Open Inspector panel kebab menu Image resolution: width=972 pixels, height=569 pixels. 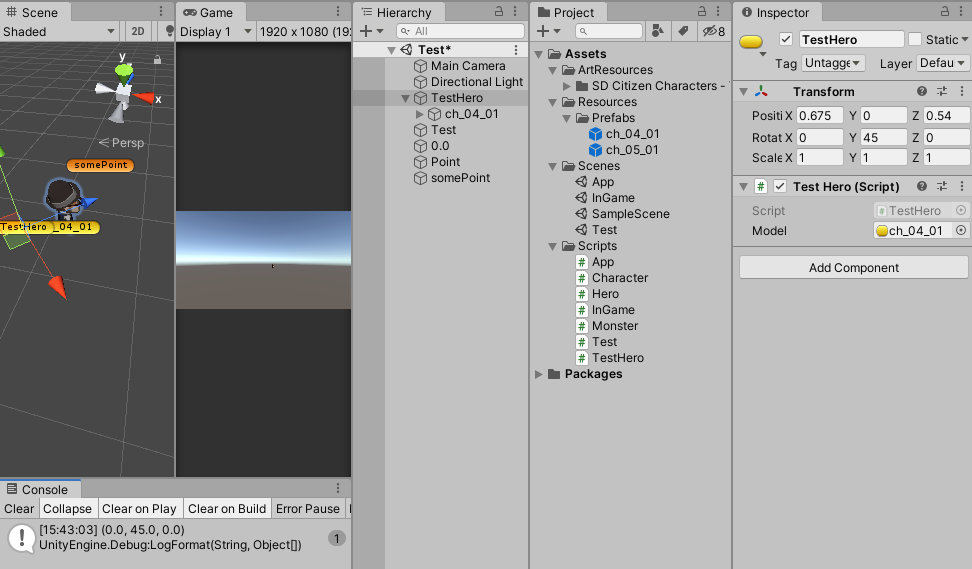(961, 11)
